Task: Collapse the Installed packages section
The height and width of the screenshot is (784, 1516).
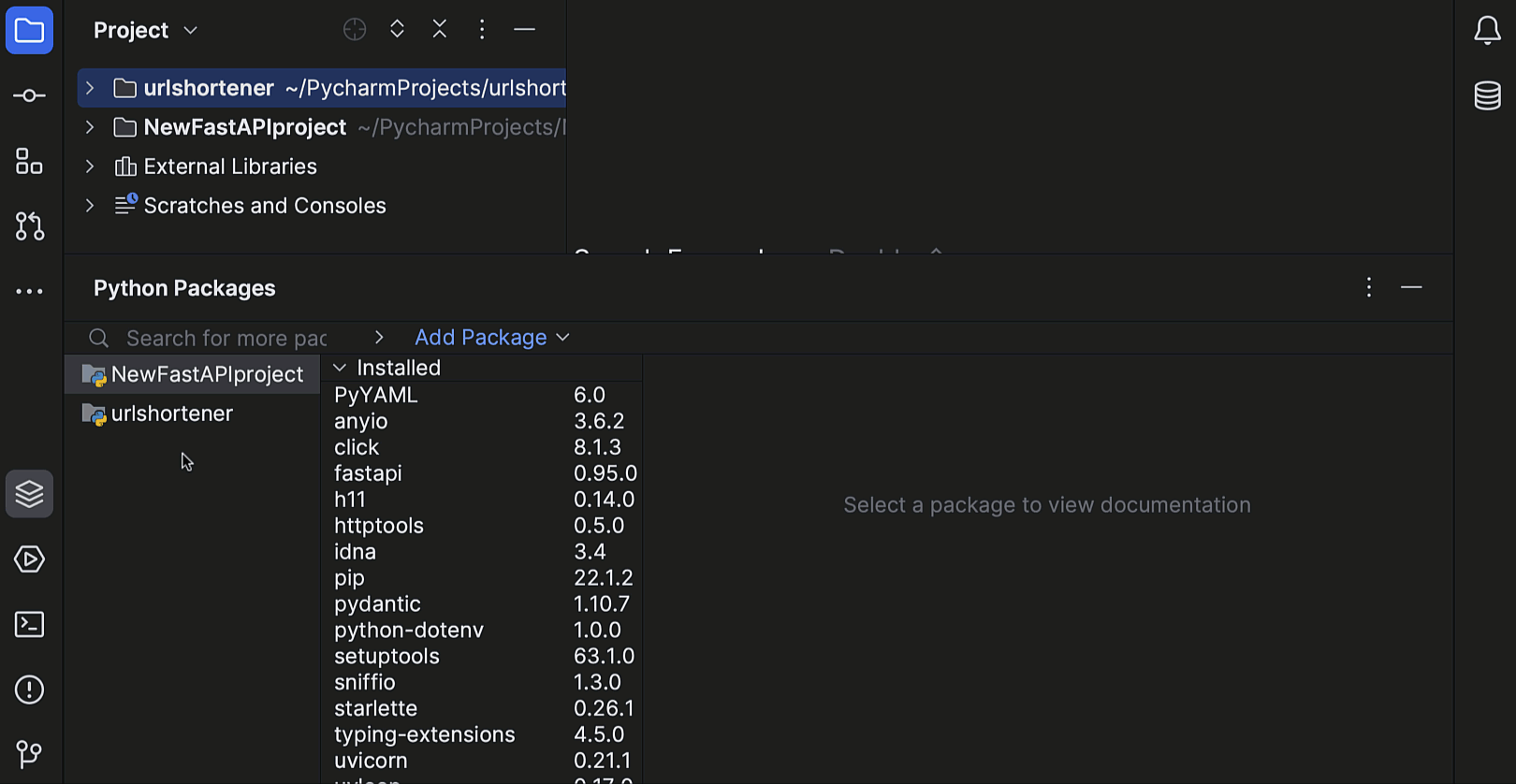Action: pos(340,368)
